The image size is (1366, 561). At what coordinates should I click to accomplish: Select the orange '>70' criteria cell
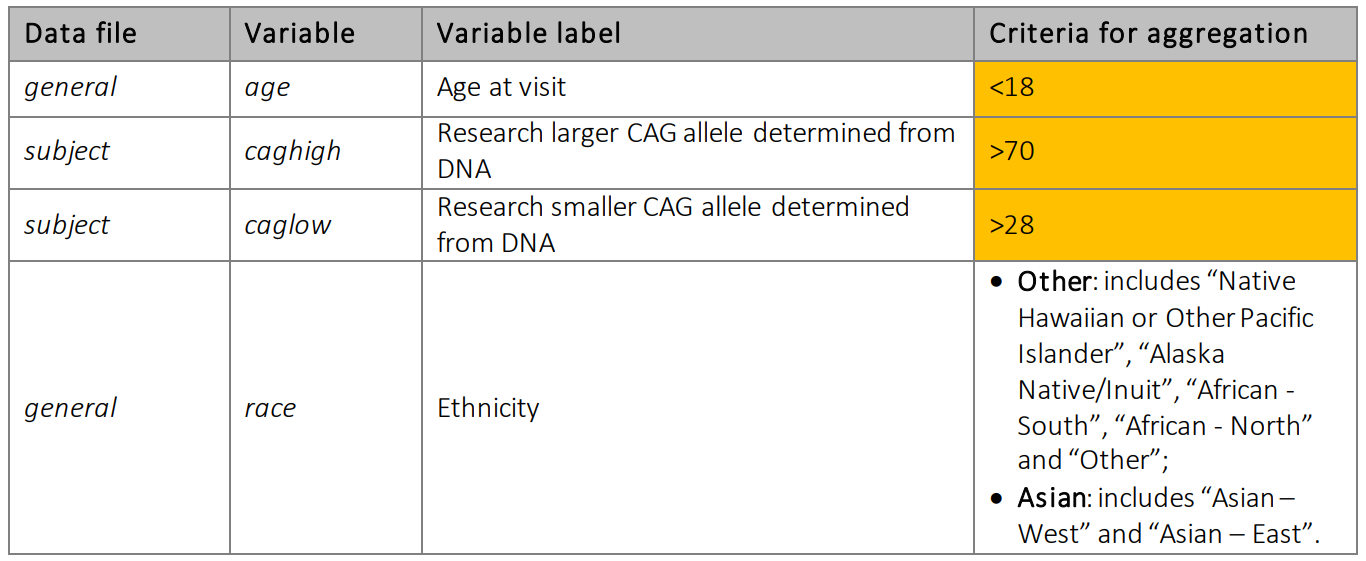tap(1164, 152)
